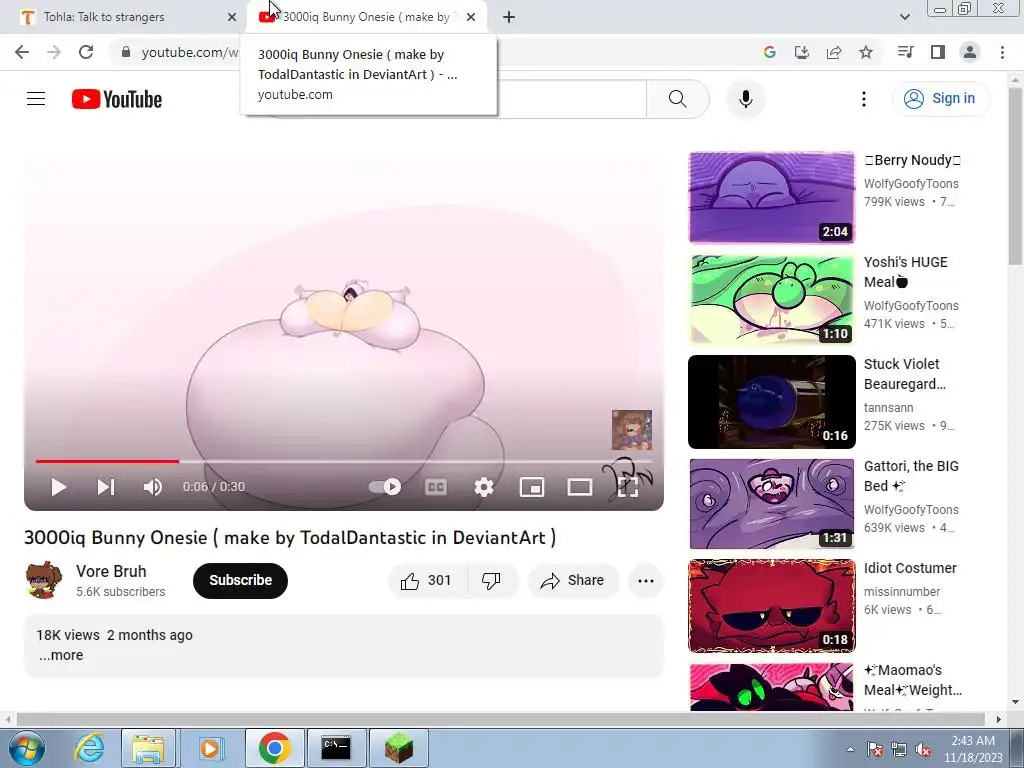Switch to theater mode view

(580, 487)
